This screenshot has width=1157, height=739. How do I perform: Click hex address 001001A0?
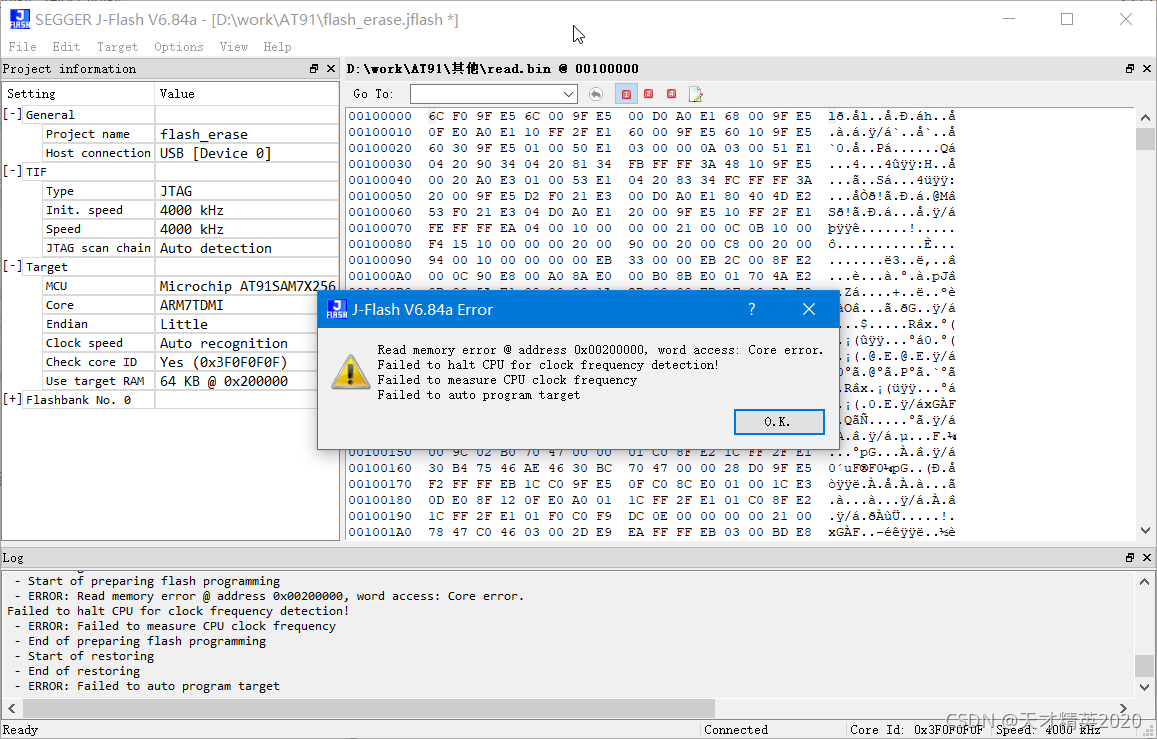[x=380, y=532]
